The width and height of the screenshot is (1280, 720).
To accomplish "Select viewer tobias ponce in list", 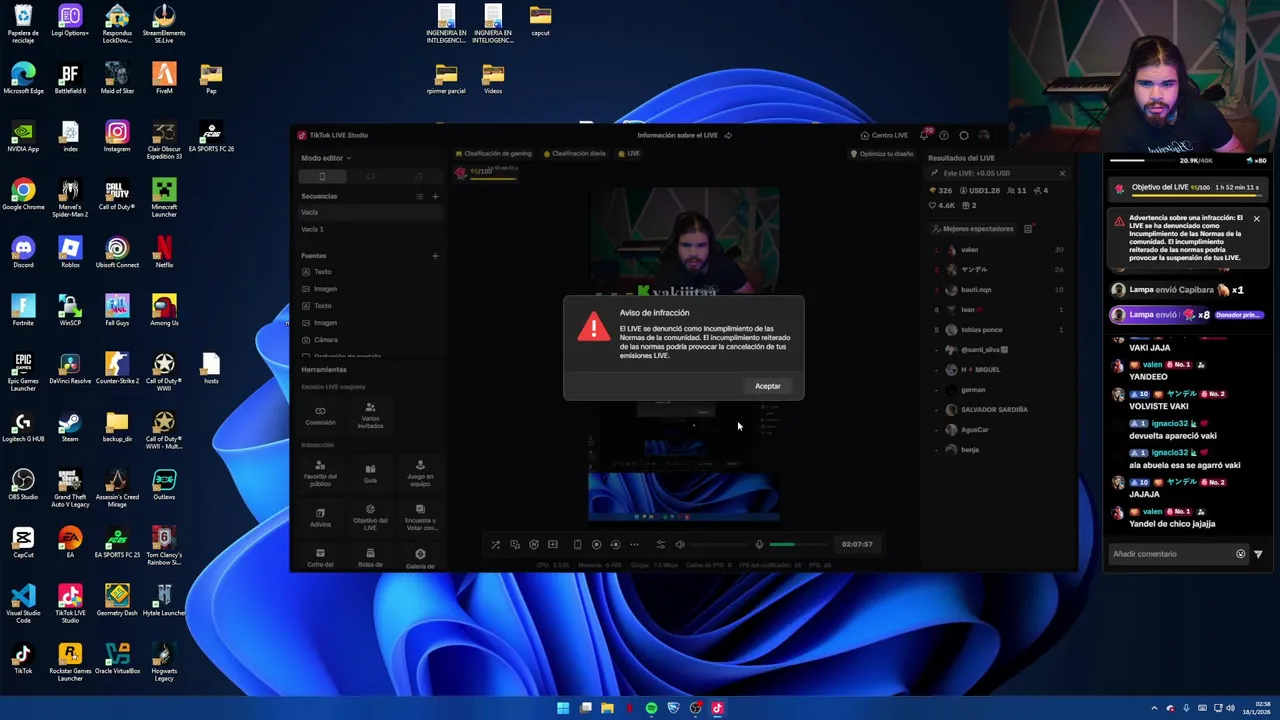I will [x=997, y=330].
